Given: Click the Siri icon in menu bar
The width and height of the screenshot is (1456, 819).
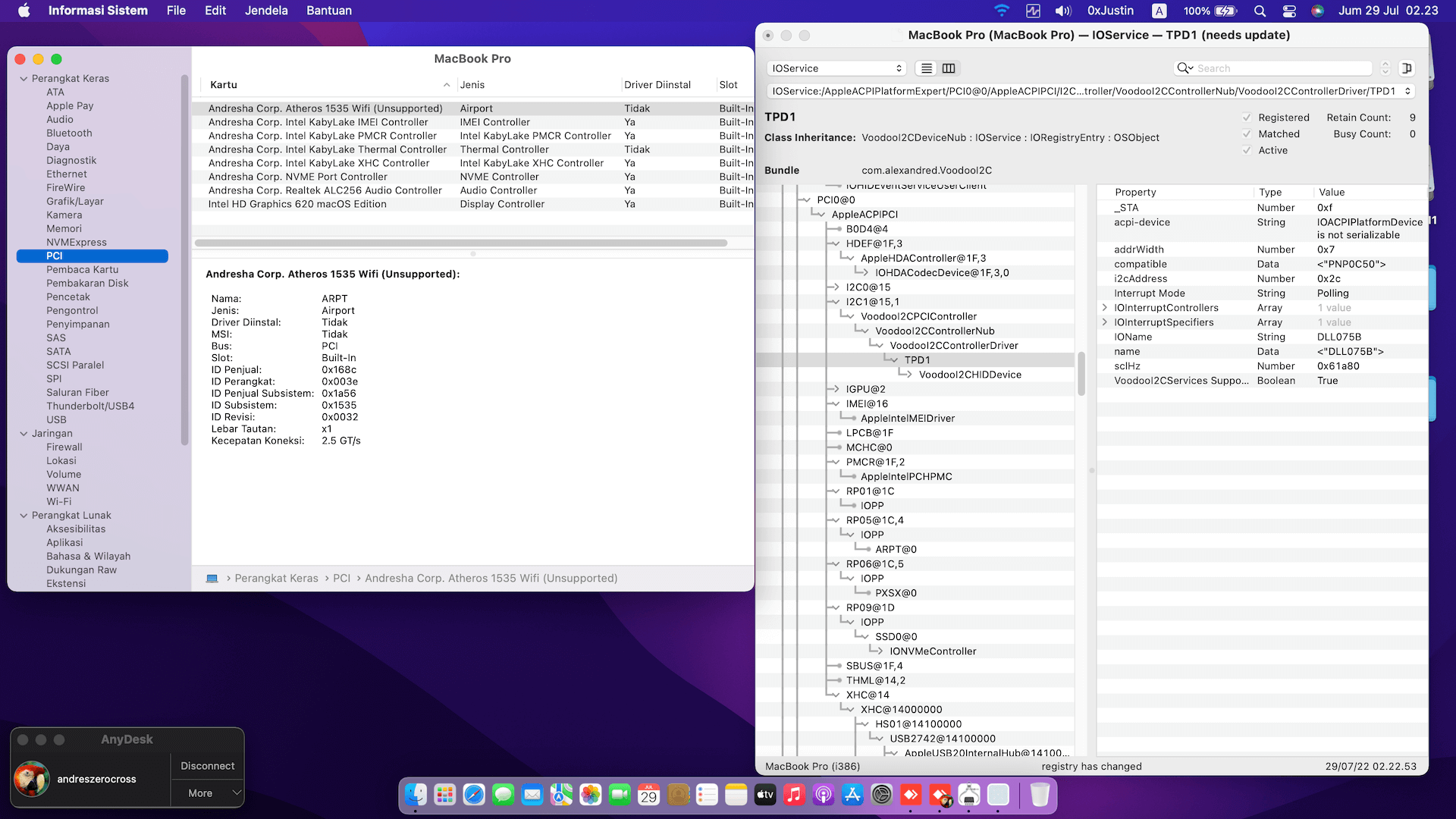Looking at the screenshot, I should pos(1318,11).
